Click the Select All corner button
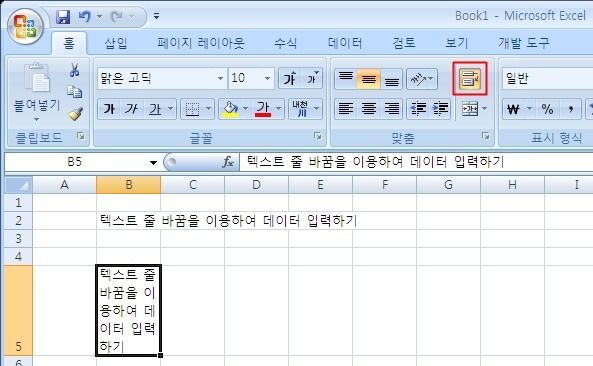Viewport: 593px width, 366px height. pos(19,185)
